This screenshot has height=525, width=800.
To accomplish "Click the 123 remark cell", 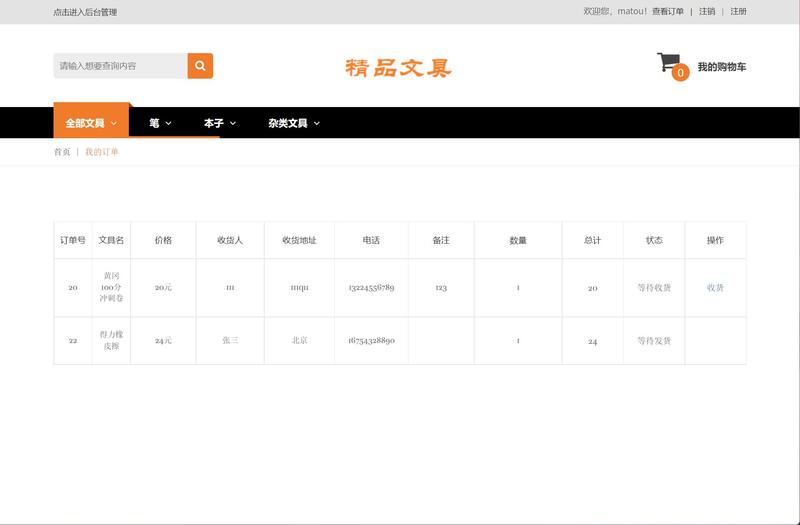I will 441,288.
